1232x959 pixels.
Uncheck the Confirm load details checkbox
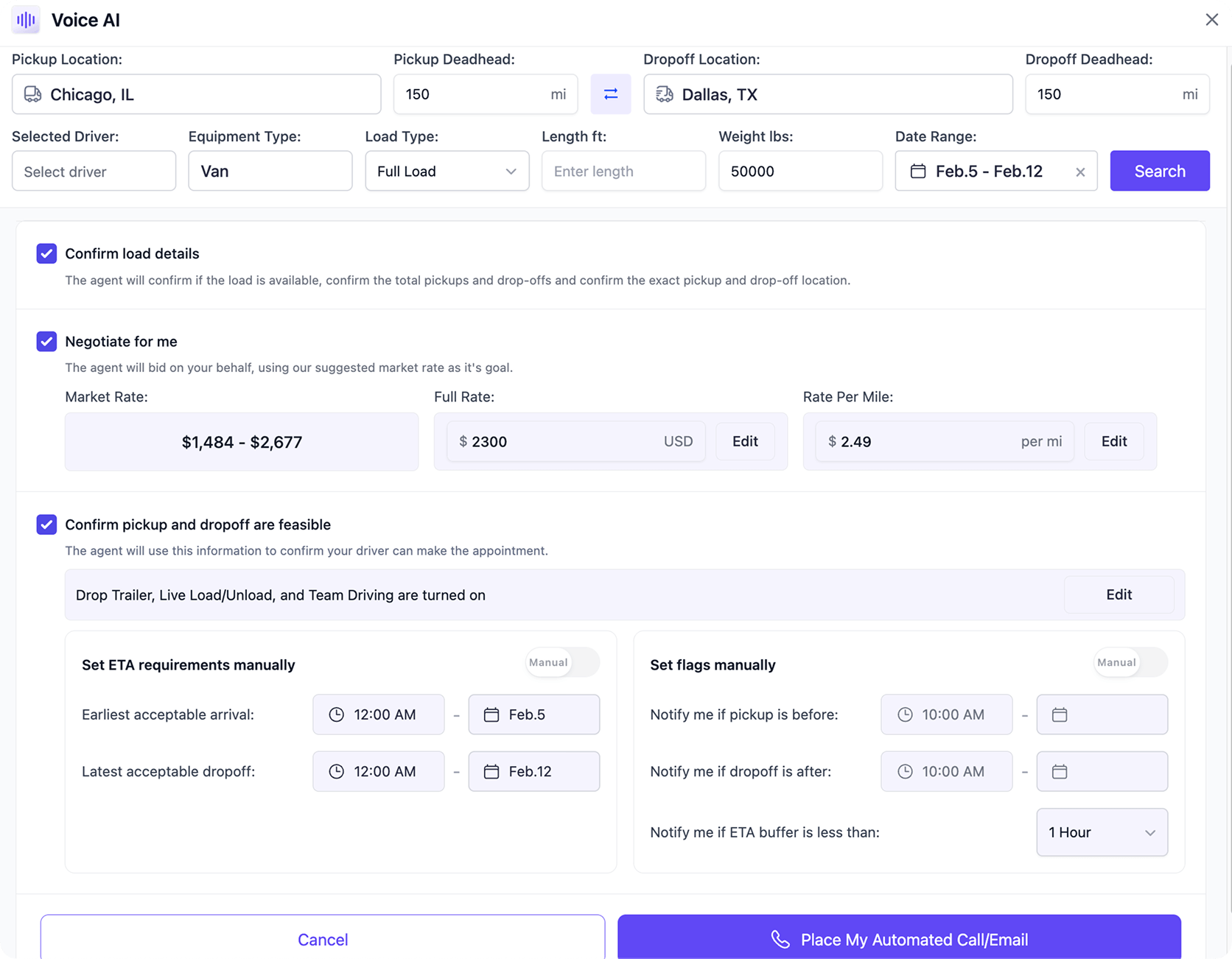click(46, 253)
